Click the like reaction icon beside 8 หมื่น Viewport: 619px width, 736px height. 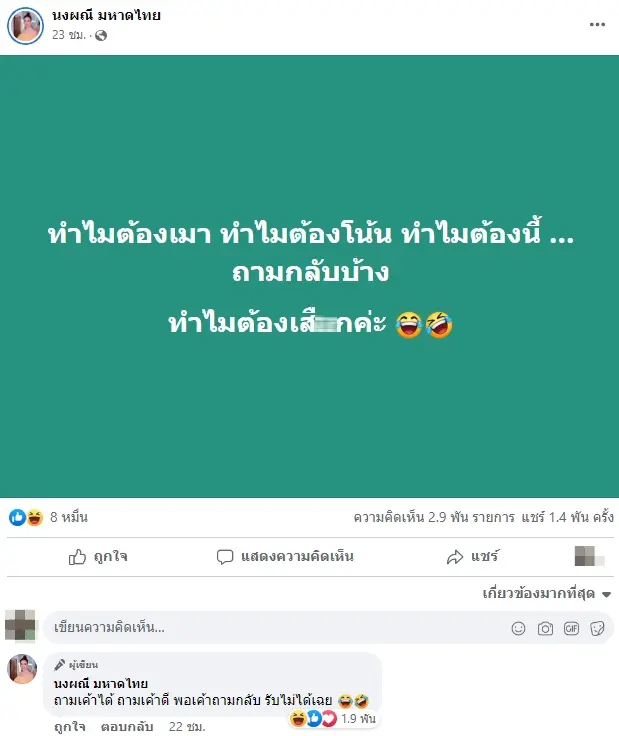click(17, 517)
